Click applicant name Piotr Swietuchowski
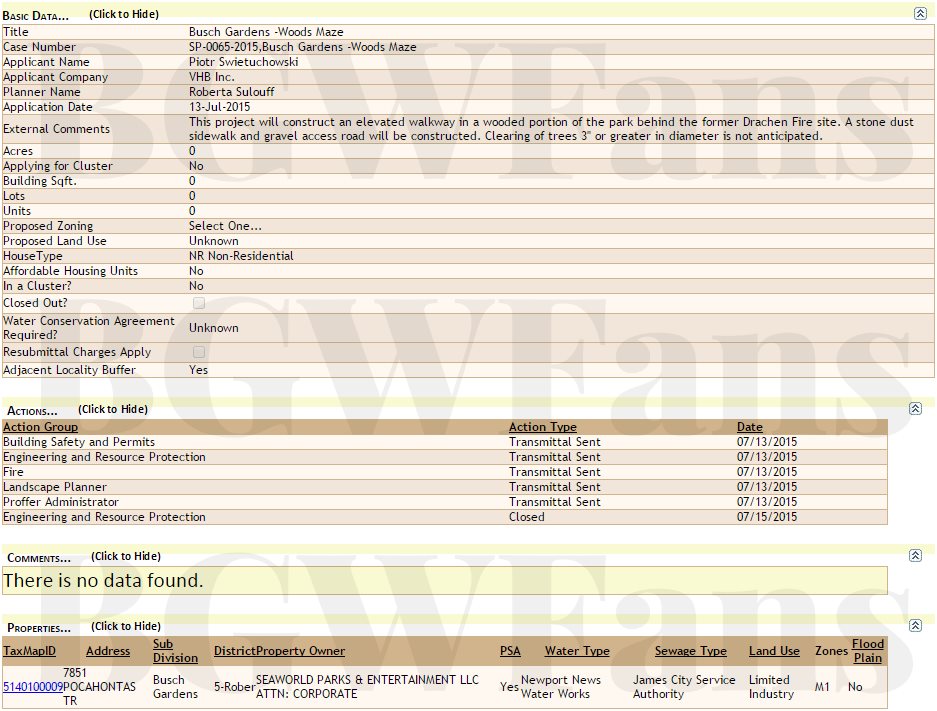937x711 pixels. (243, 62)
